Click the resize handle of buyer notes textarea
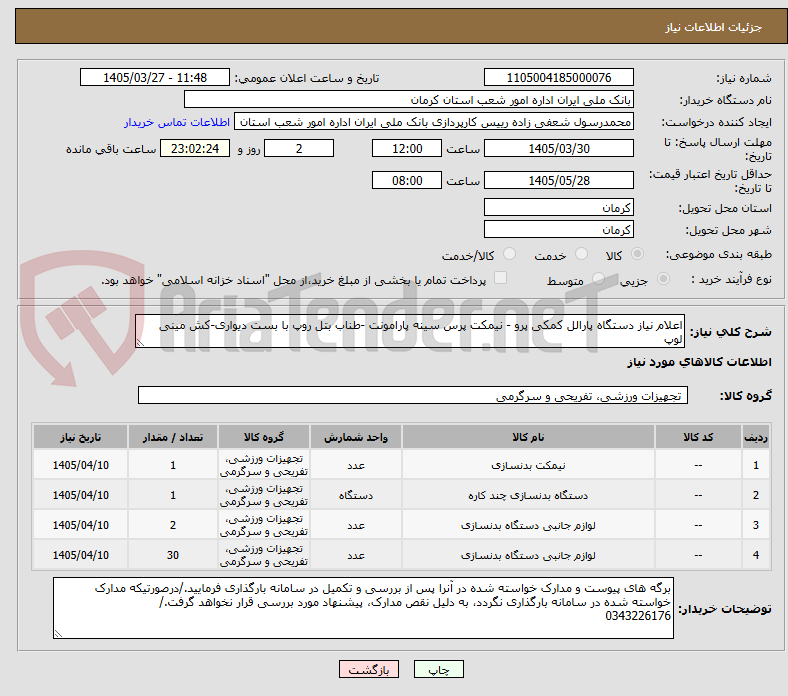 click(x=58, y=634)
